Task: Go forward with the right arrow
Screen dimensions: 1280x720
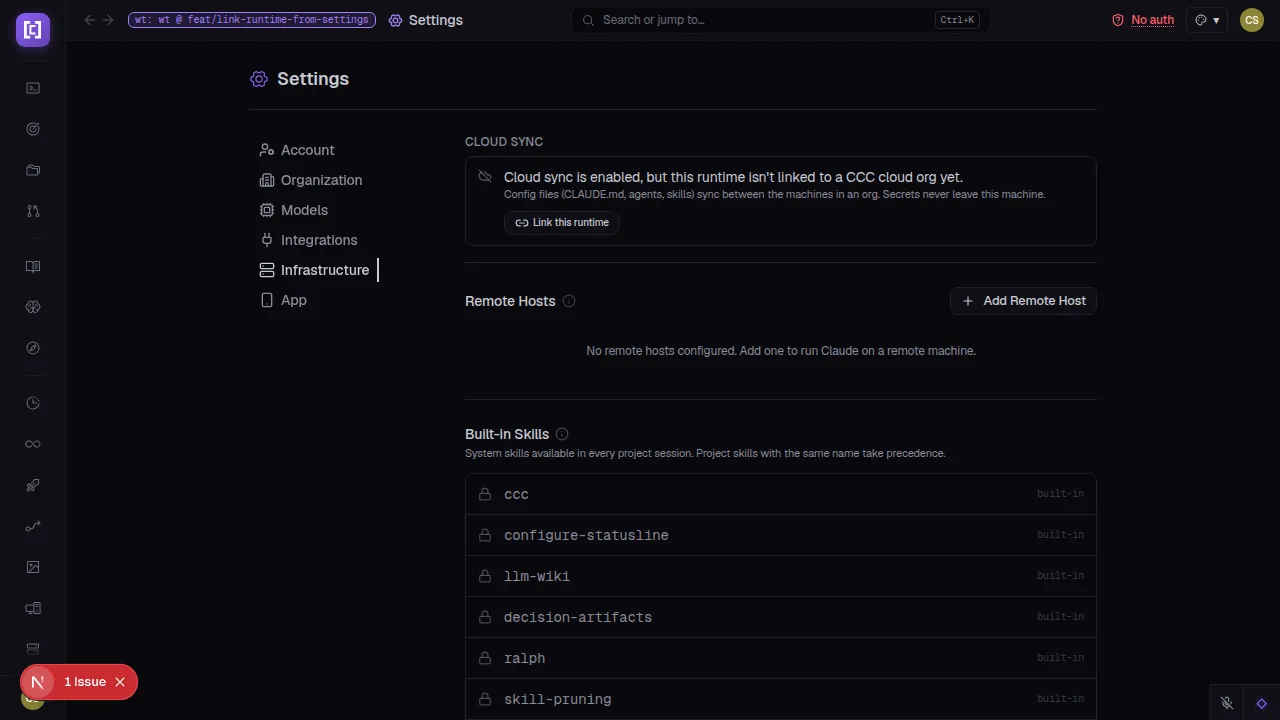Action: 108,20
